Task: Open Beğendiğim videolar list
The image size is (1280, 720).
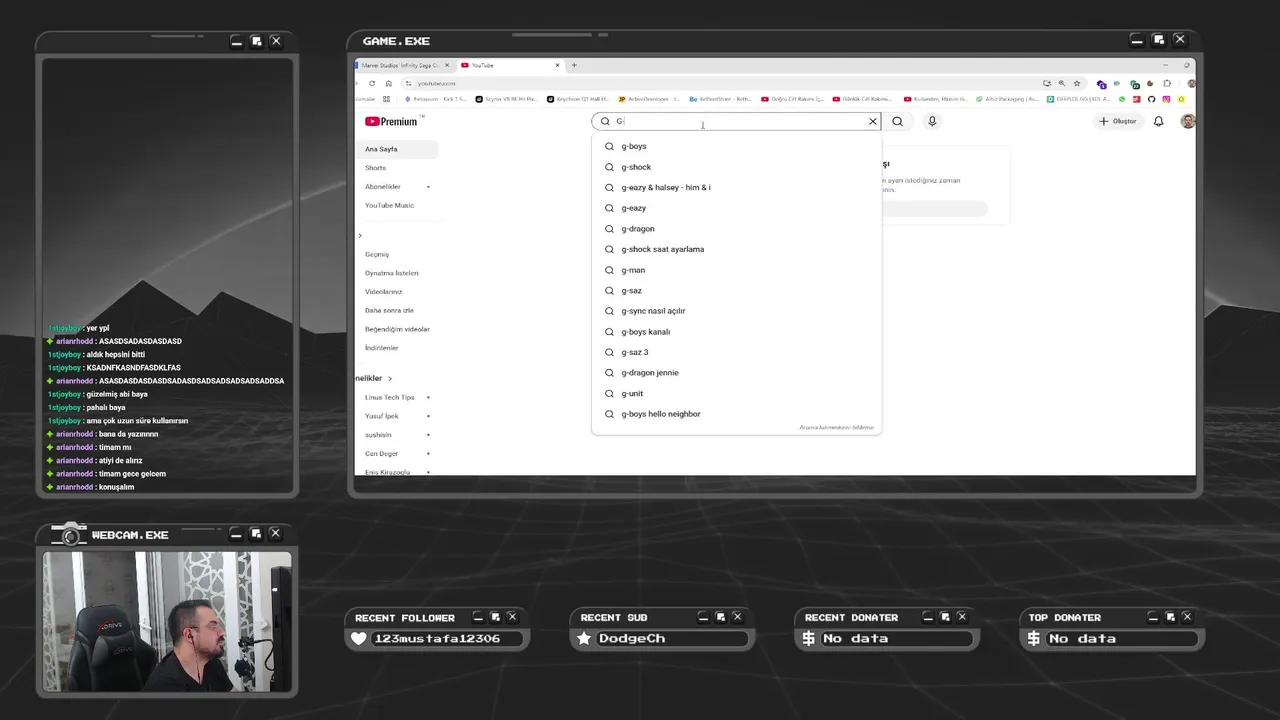Action: coord(397,329)
